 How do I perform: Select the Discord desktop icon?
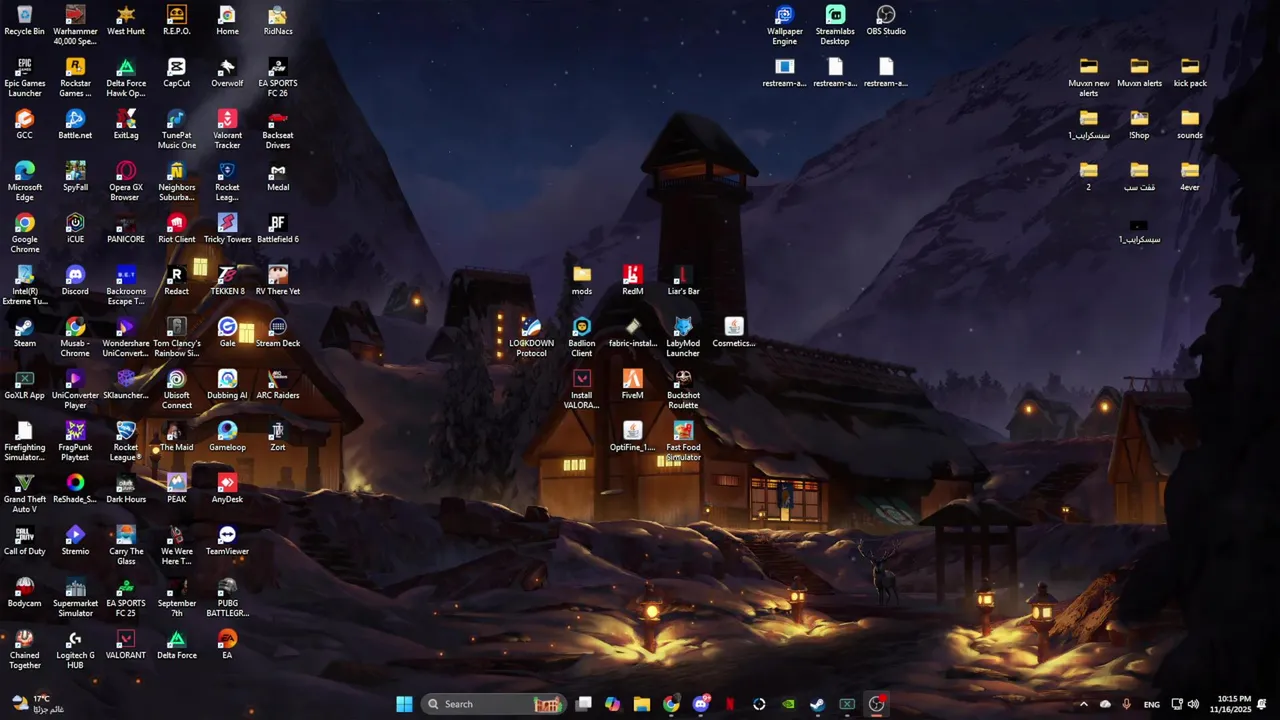75,281
